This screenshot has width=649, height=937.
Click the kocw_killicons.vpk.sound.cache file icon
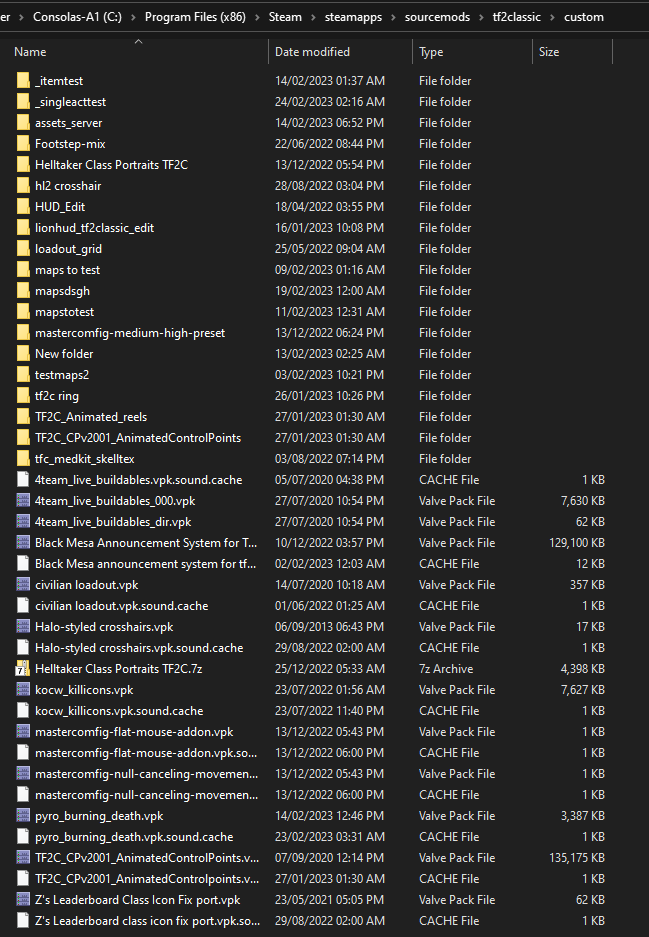point(23,711)
